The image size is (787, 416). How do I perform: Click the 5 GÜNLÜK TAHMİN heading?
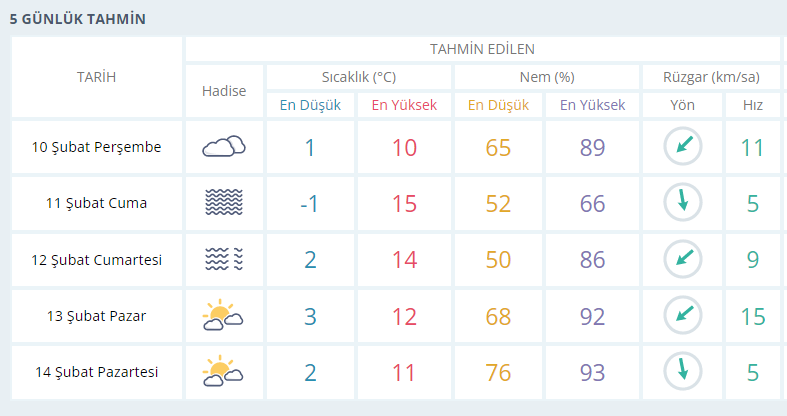78,19
